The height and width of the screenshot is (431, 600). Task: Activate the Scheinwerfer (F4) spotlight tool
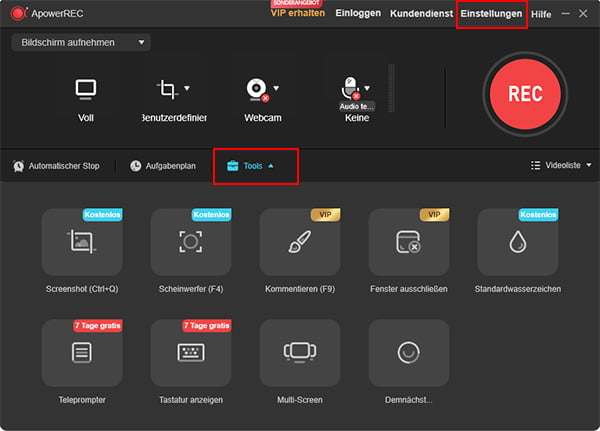[191, 242]
